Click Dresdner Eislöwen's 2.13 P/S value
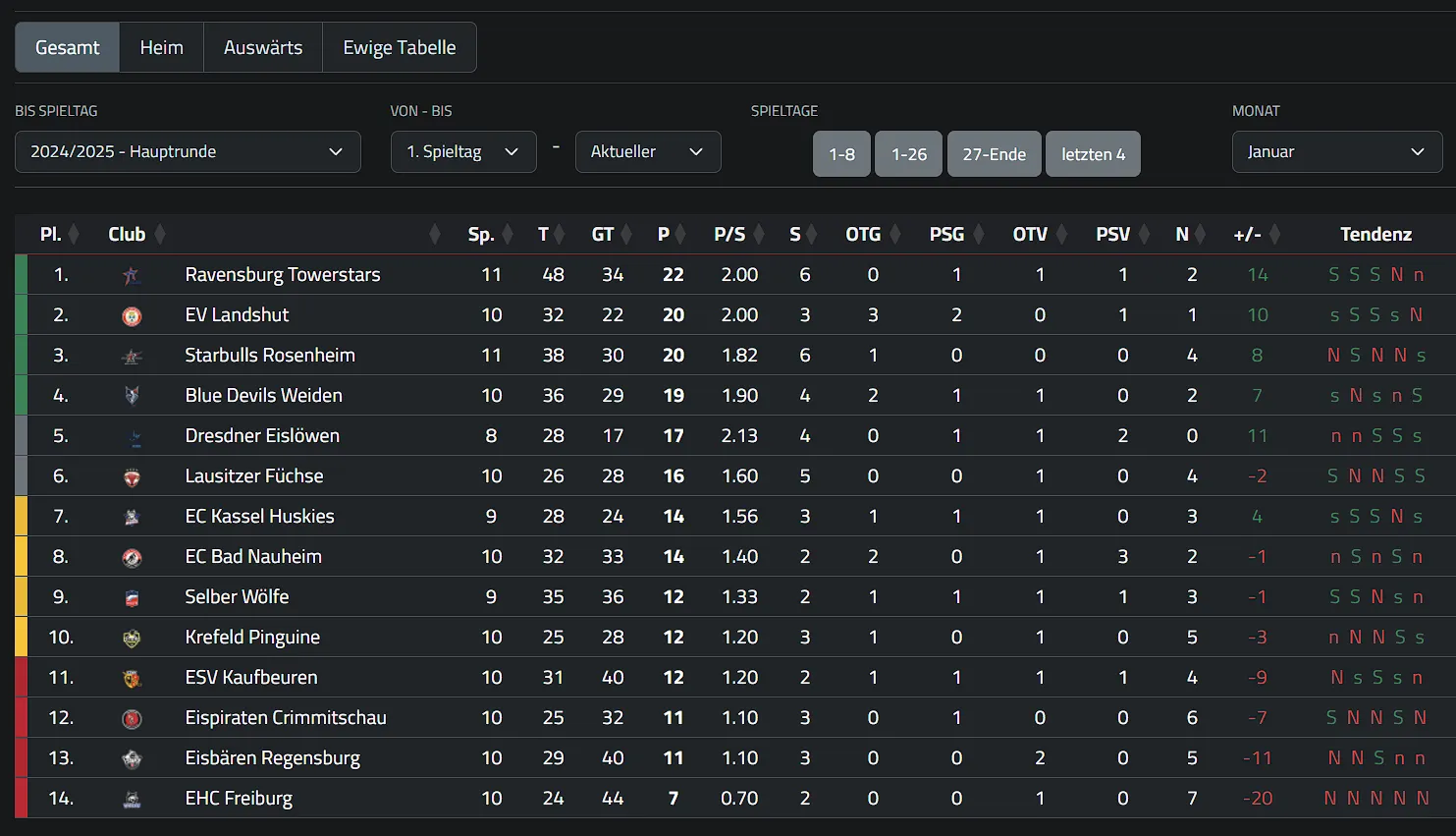Screen dimensions: 1456x836 (x=739, y=436)
